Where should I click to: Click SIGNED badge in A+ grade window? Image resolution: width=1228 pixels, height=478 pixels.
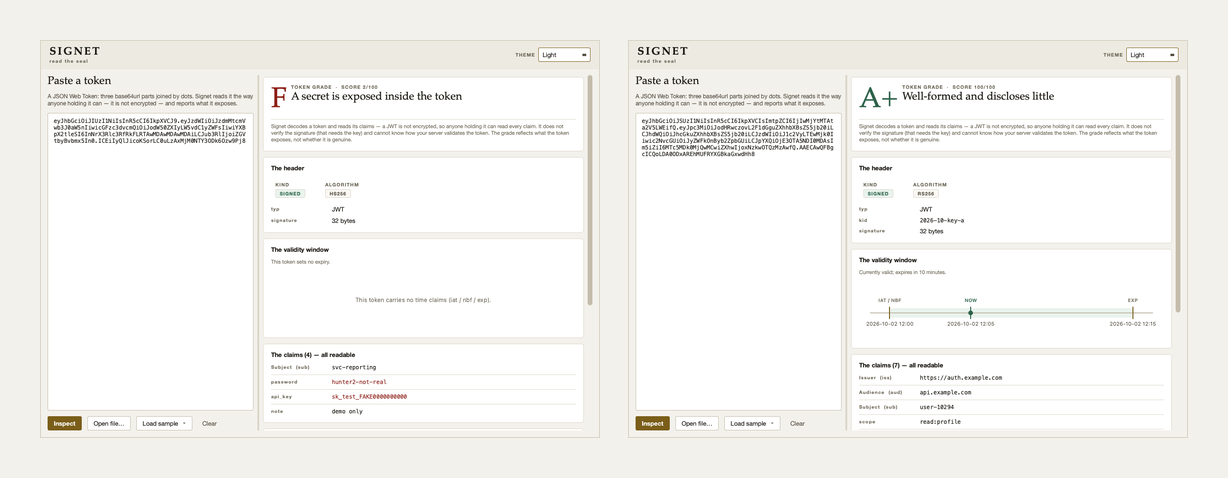tap(878, 194)
